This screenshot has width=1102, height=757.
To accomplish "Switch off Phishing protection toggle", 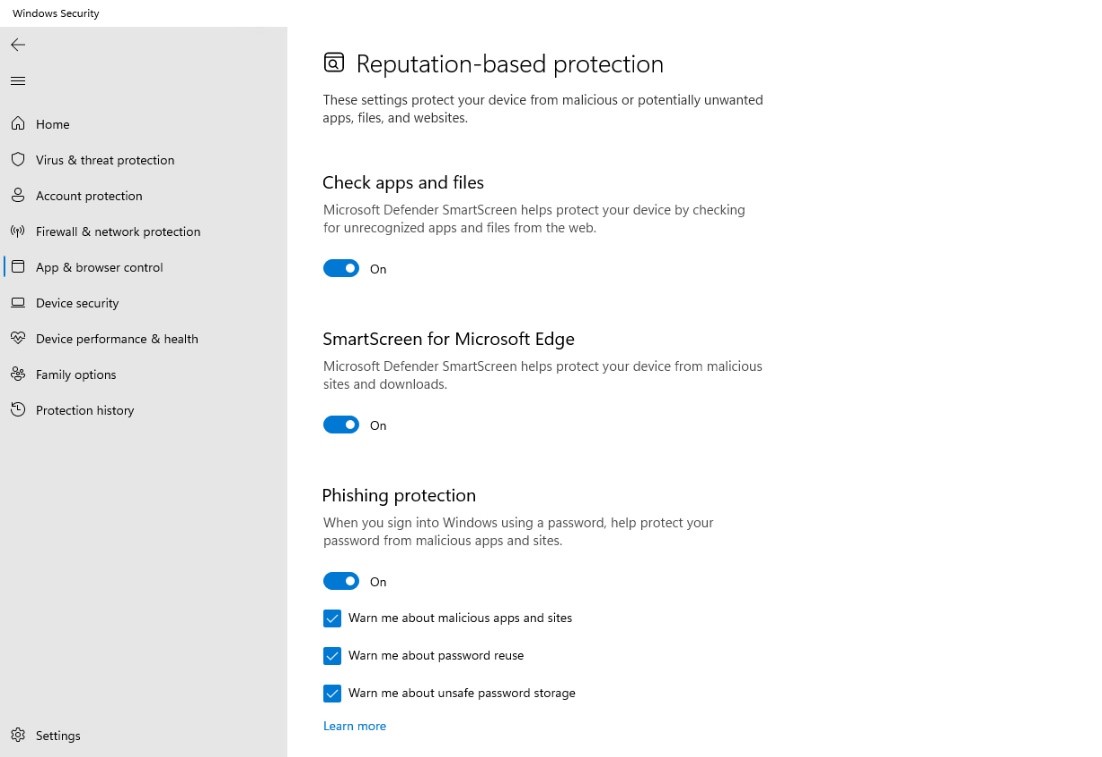I will click(x=341, y=581).
